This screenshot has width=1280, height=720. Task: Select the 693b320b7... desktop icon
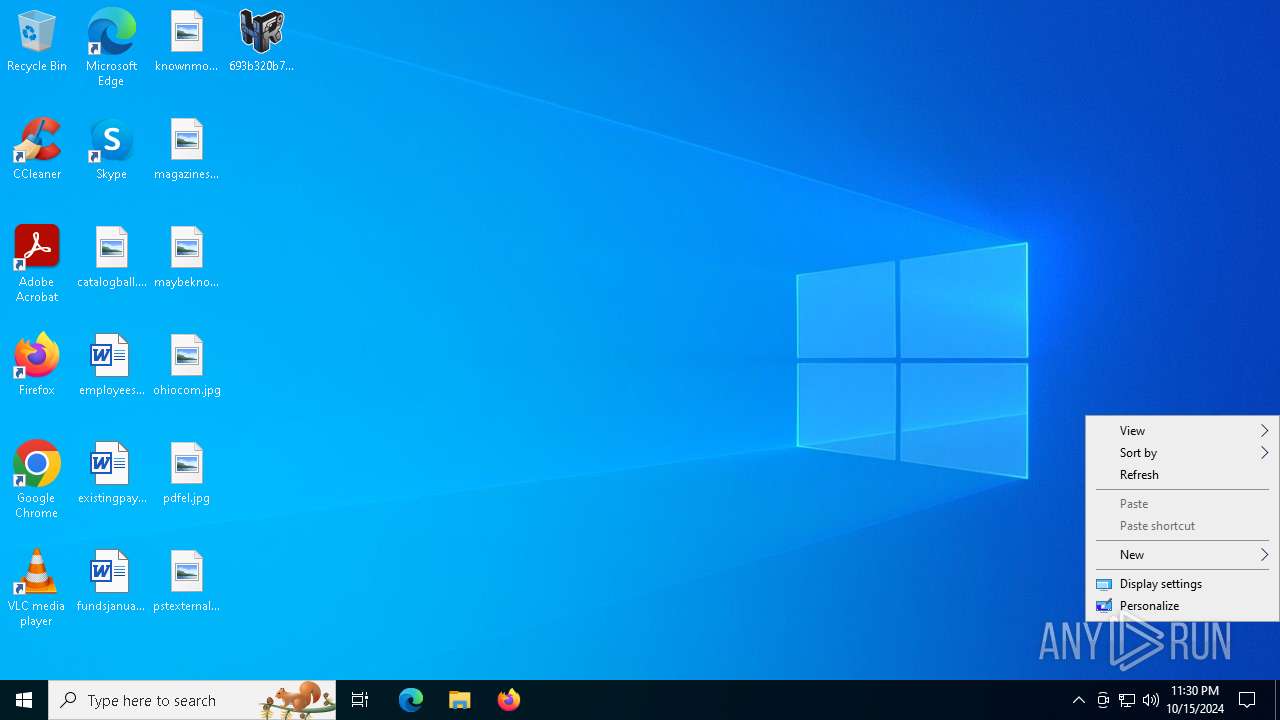tap(261, 42)
